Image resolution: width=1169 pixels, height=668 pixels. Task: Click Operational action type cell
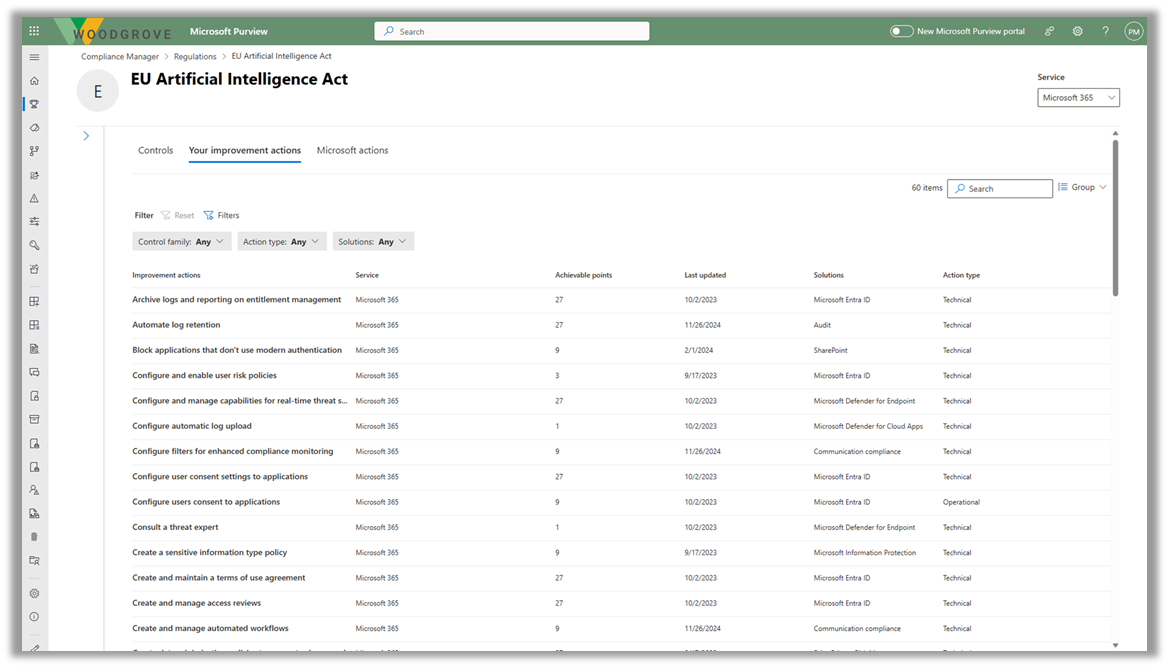(961, 502)
